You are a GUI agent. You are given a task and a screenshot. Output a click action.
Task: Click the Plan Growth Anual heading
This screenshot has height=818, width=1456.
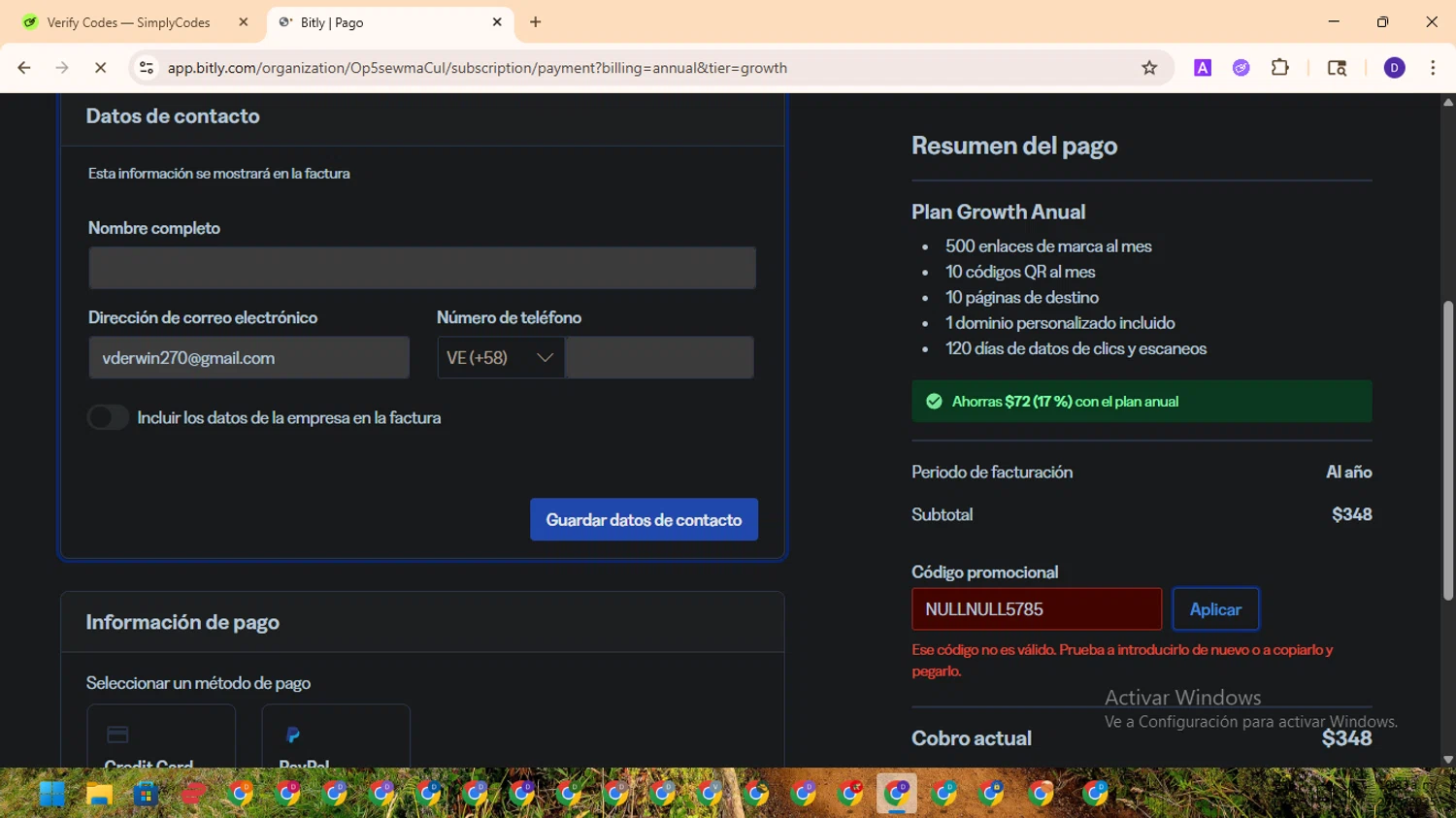pos(998,212)
